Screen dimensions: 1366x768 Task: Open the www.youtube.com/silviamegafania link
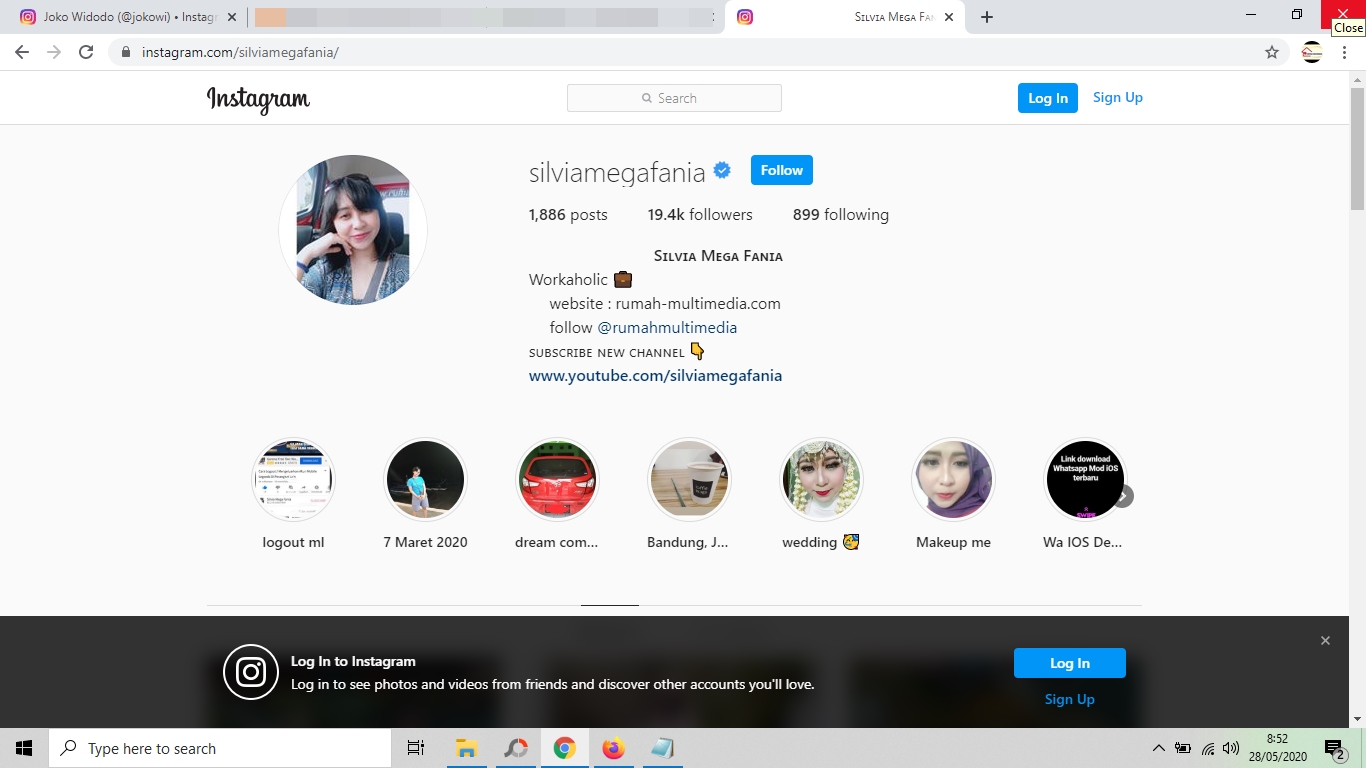(655, 376)
